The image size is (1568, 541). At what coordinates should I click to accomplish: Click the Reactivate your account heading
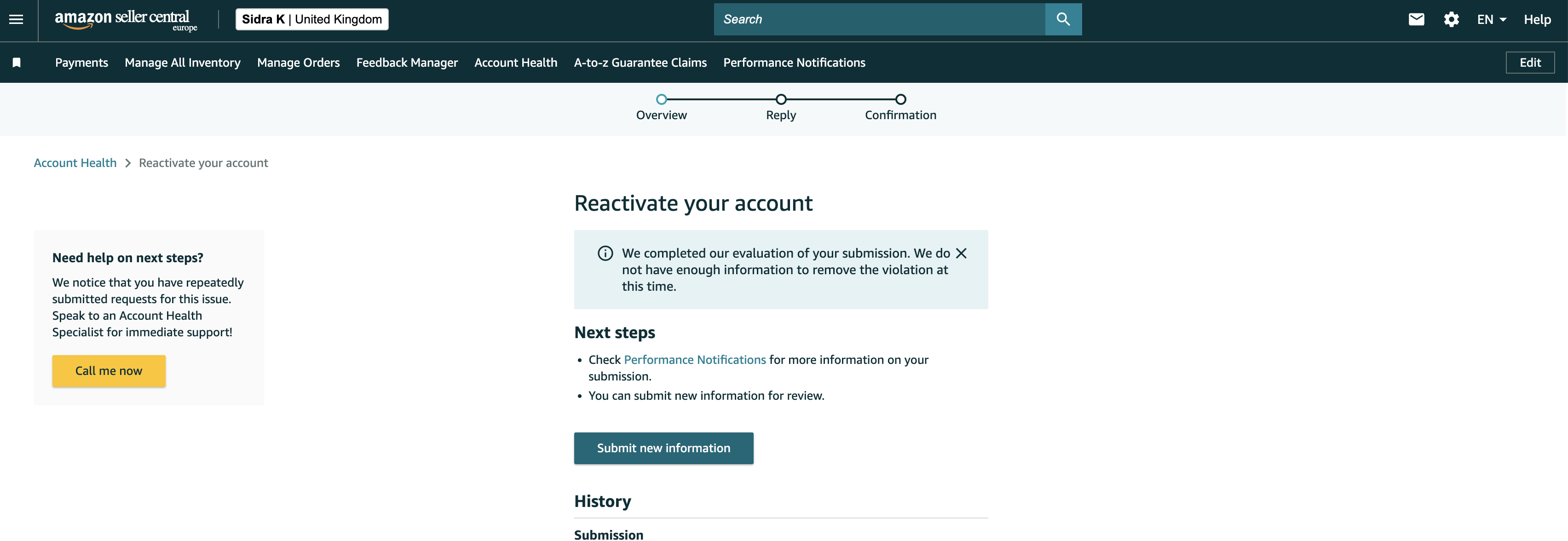click(693, 203)
